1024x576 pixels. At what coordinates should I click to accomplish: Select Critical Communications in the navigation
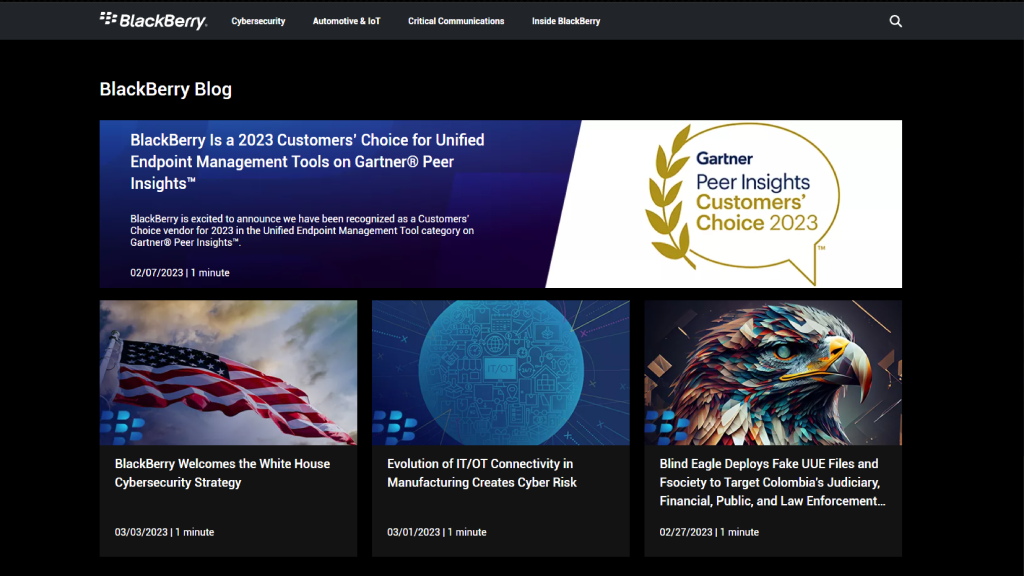coord(456,21)
